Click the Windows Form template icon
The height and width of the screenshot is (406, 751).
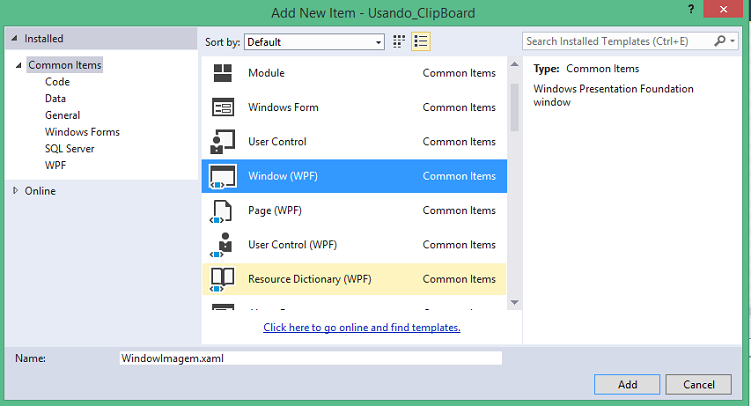223,107
